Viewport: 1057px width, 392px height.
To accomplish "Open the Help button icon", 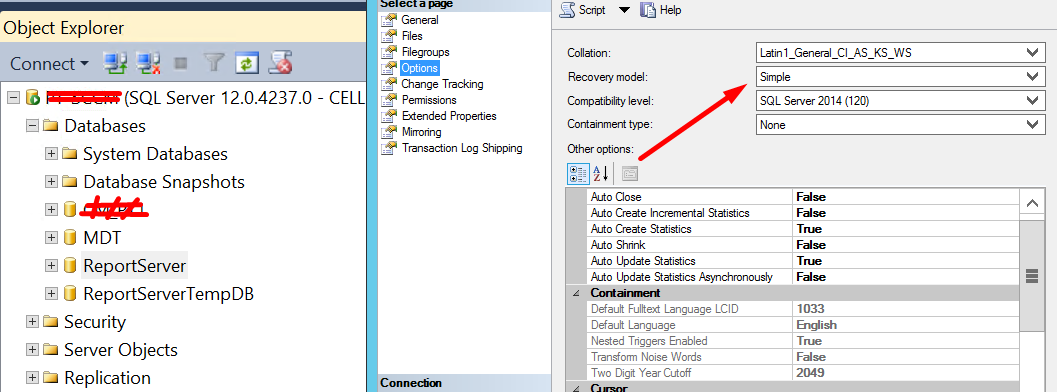I will [x=648, y=10].
